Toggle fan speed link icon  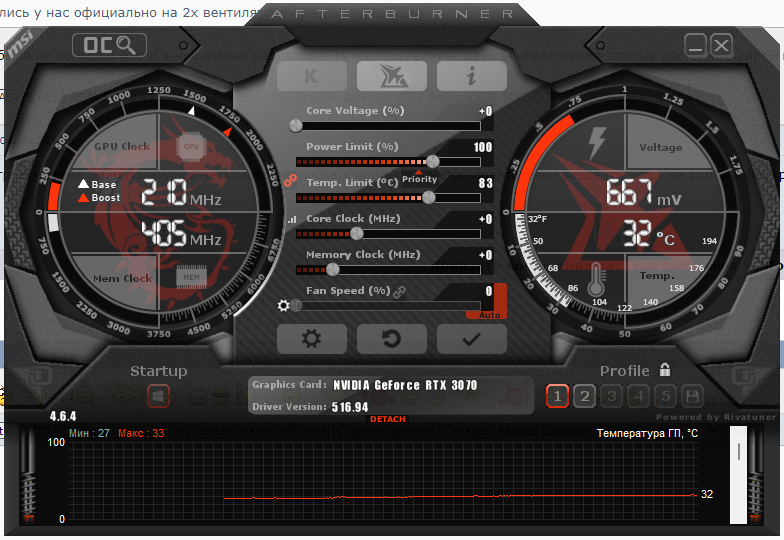(400, 292)
